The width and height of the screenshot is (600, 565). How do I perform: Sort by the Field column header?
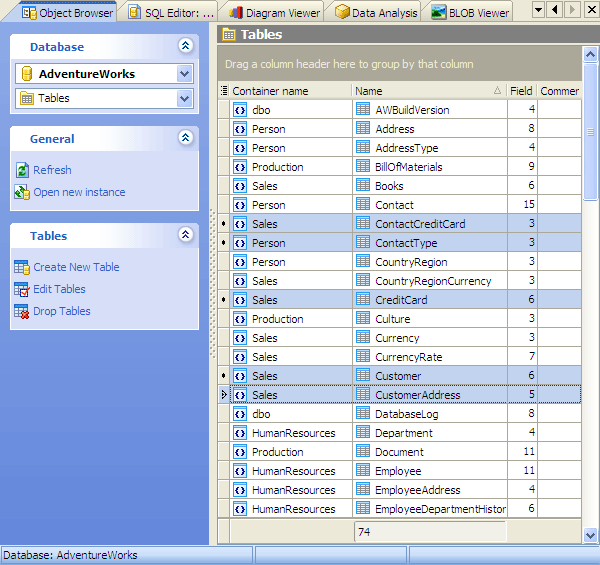[522, 91]
